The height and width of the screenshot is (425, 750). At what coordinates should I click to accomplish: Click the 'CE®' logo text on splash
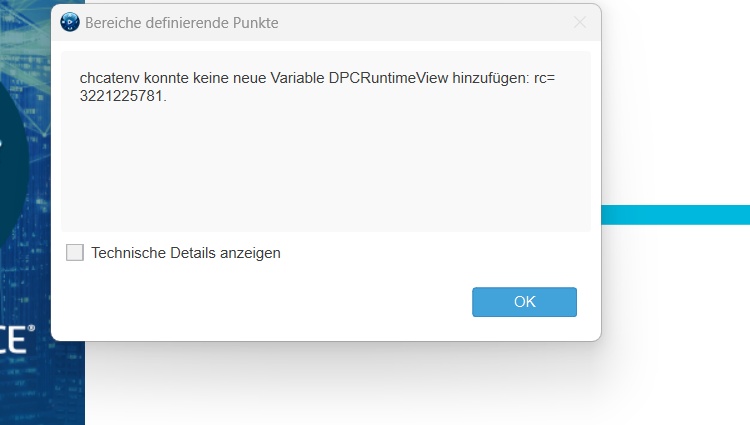[x=18, y=340]
